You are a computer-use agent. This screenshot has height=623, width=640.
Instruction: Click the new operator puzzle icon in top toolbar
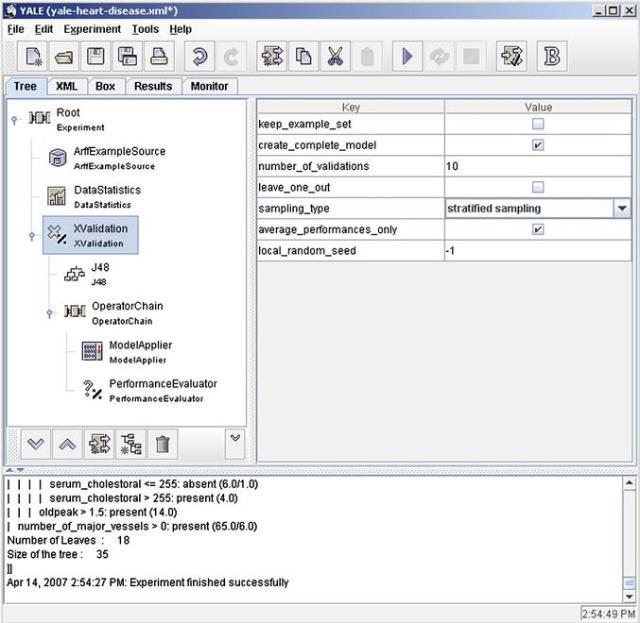point(272,56)
